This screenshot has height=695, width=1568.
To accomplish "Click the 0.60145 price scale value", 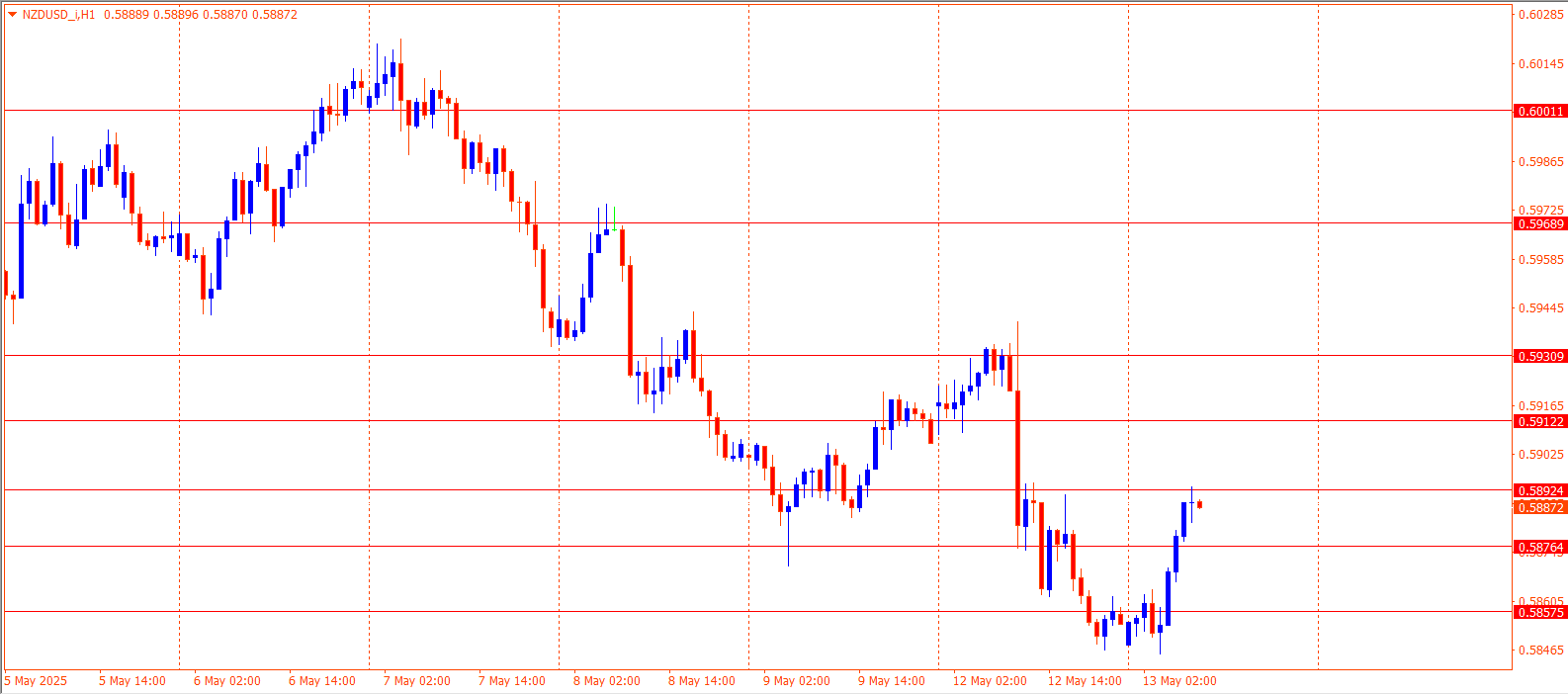I will click(x=1541, y=64).
